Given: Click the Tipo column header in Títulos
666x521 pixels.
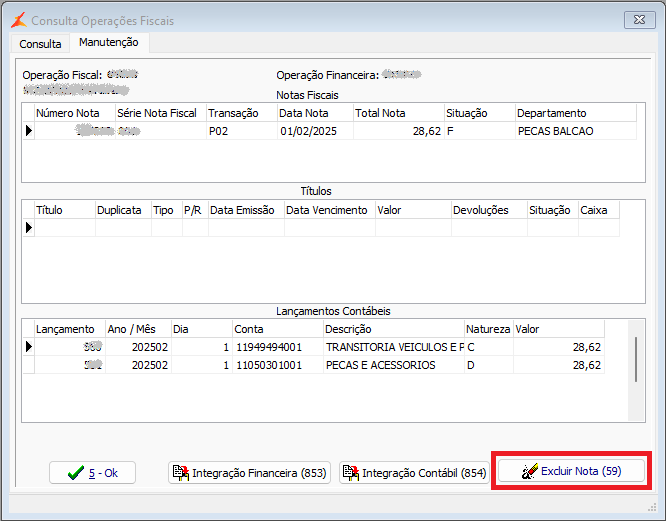Looking at the screenshot, I should [x=167, y=210].
